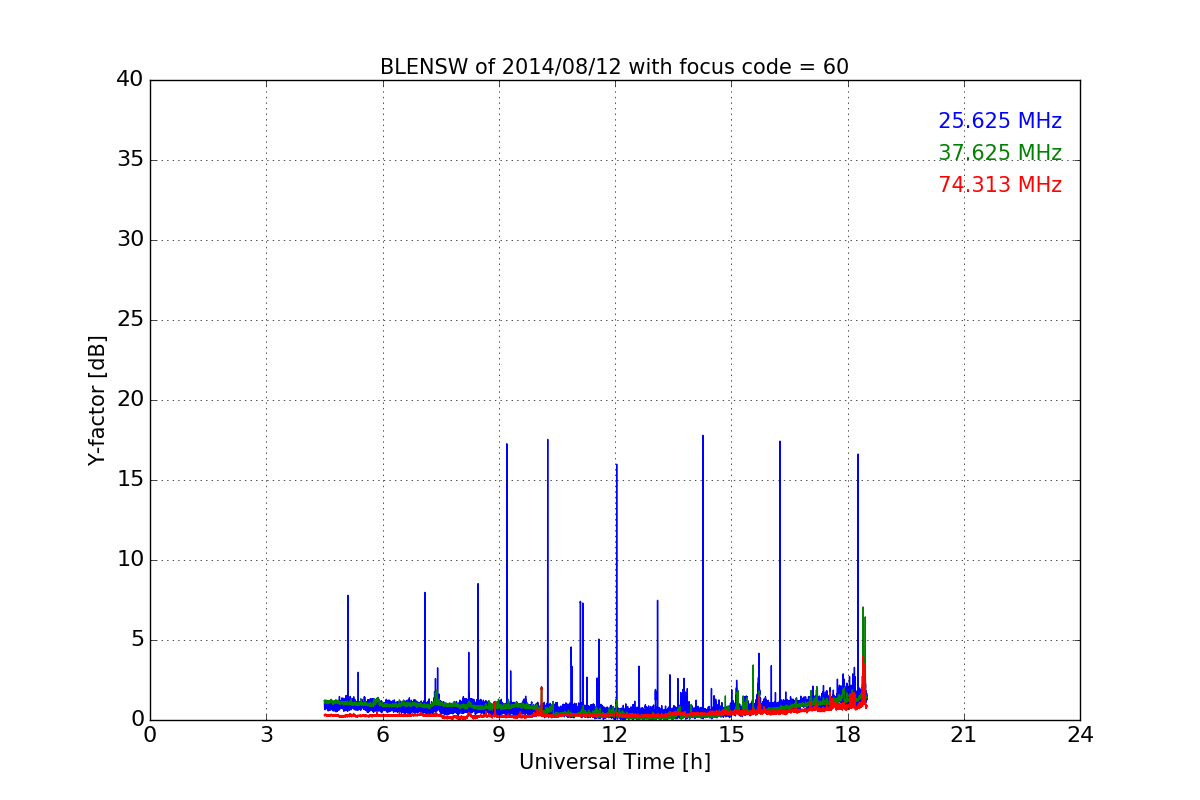Click the tallest blue spike peak just after 14 h
Viewport: 1200px width, 800px height.
click(703, 436)
